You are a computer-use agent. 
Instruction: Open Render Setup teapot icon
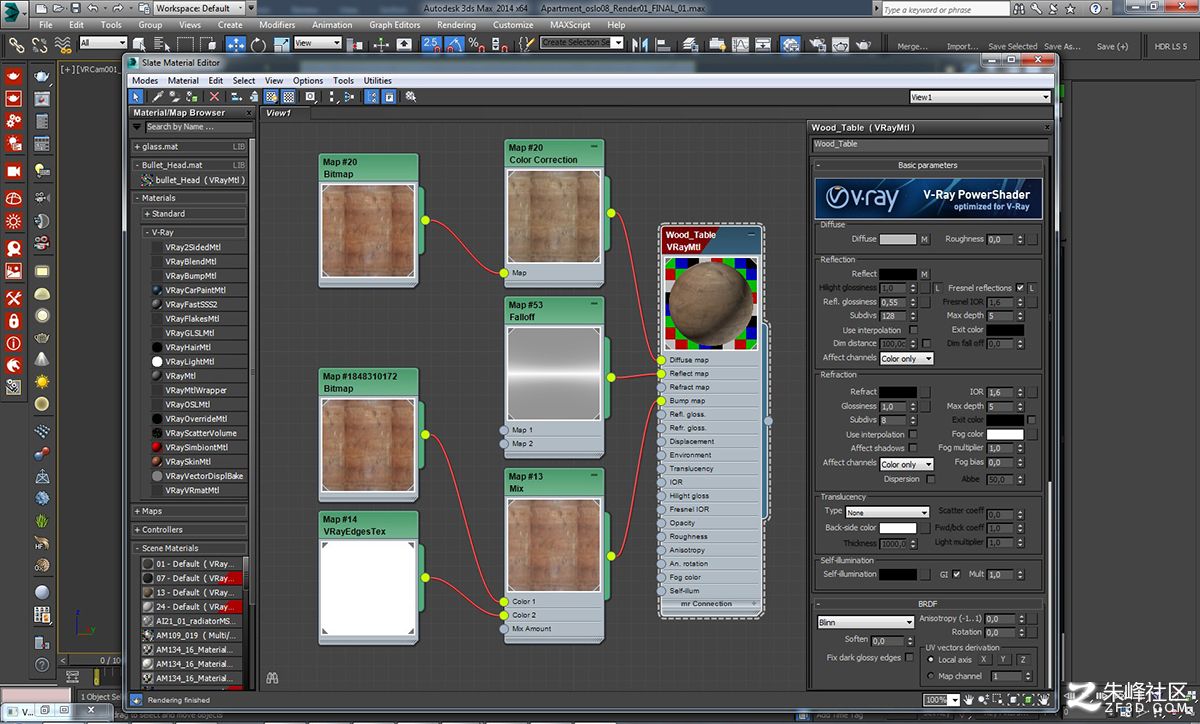tap(816, 44)
